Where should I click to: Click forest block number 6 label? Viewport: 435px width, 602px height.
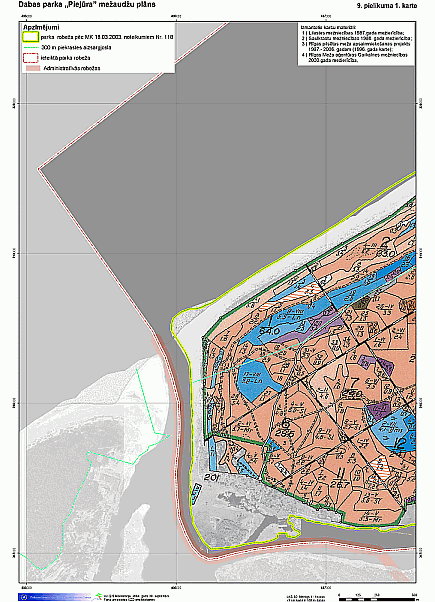click(x=286, y=424)
